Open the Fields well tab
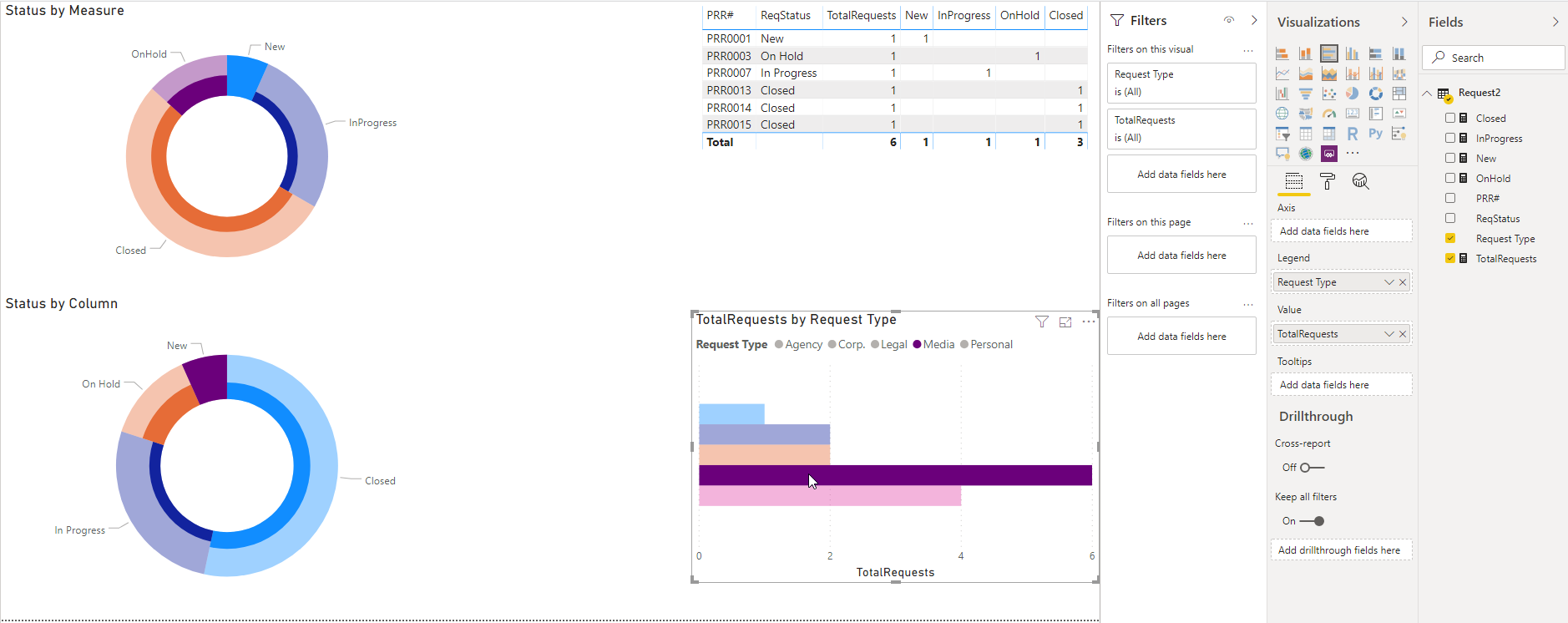 point(1294,181)
